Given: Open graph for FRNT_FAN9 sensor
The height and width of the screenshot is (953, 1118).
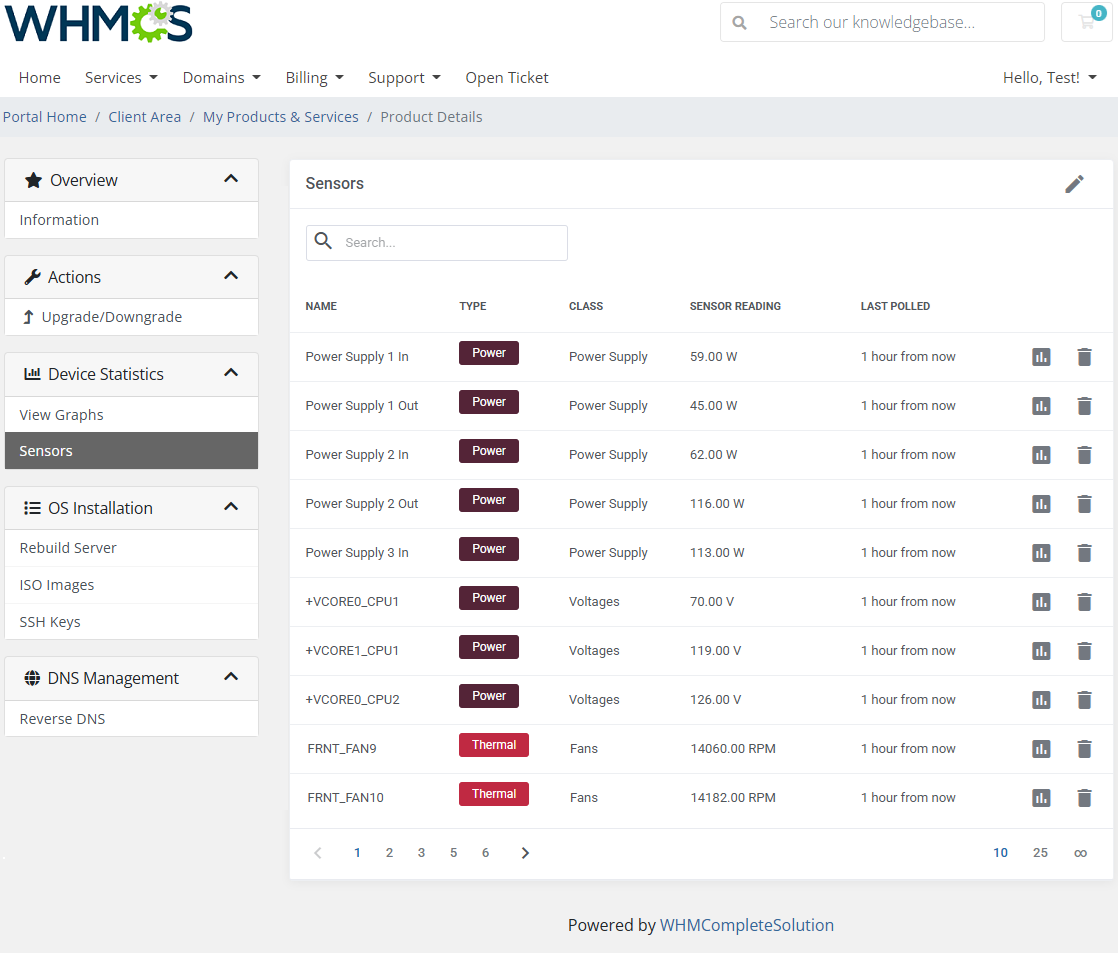Looking at the screenshot, I should click(x=1041, y=749).
